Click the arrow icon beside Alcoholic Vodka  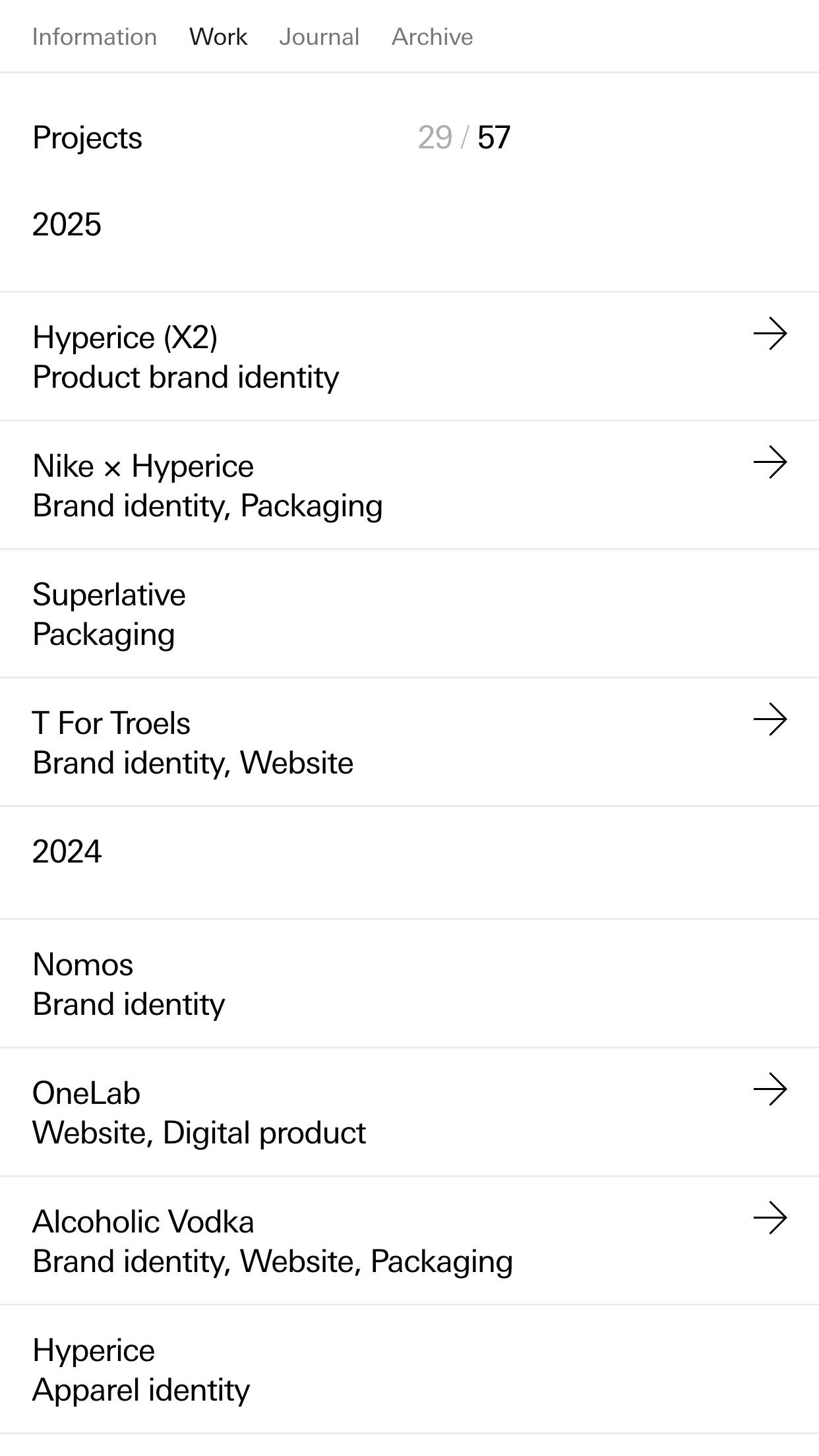[x=770, y=1218]
